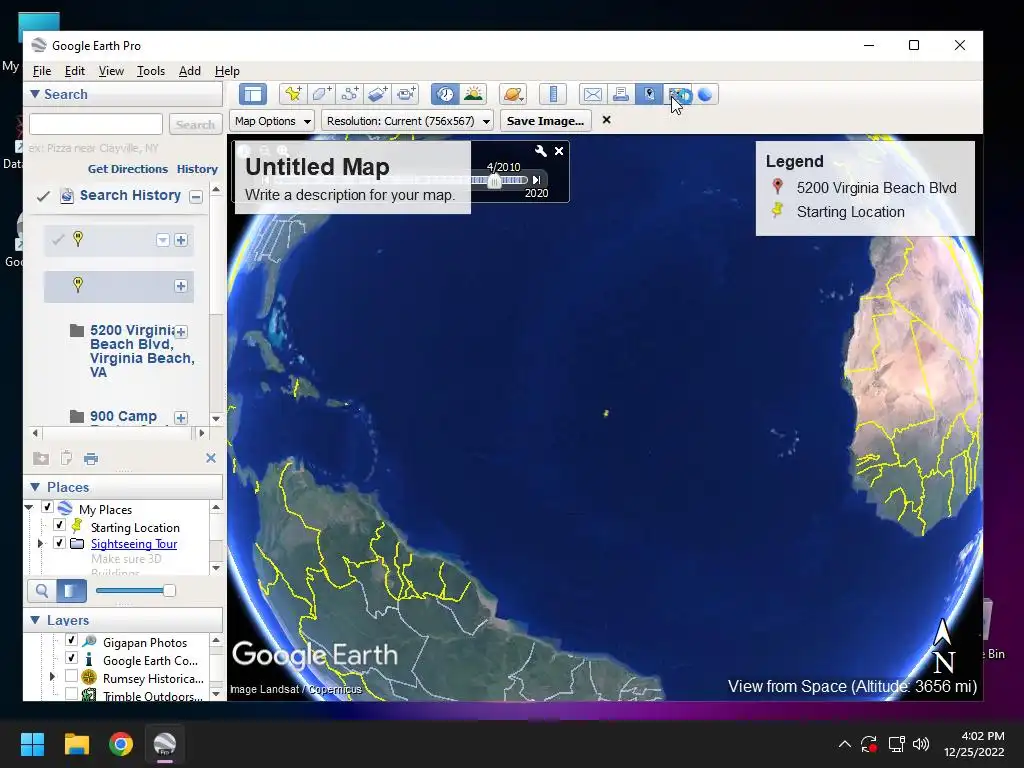Toggle the Starting Location checkbox
The image size is (1024, 768).
pyautogui.click(x=59, y=525)
